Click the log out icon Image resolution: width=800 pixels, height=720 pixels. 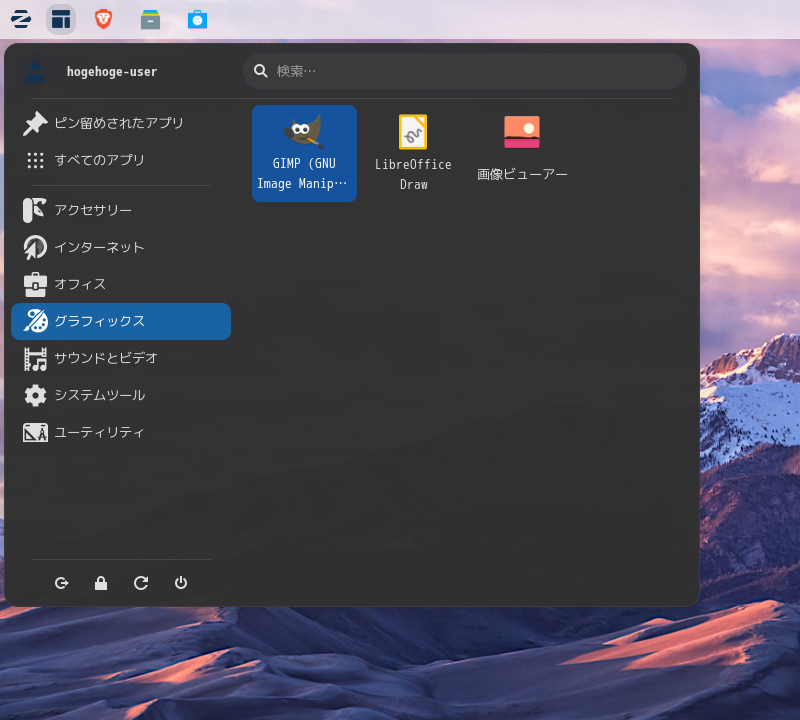point(62,583)
